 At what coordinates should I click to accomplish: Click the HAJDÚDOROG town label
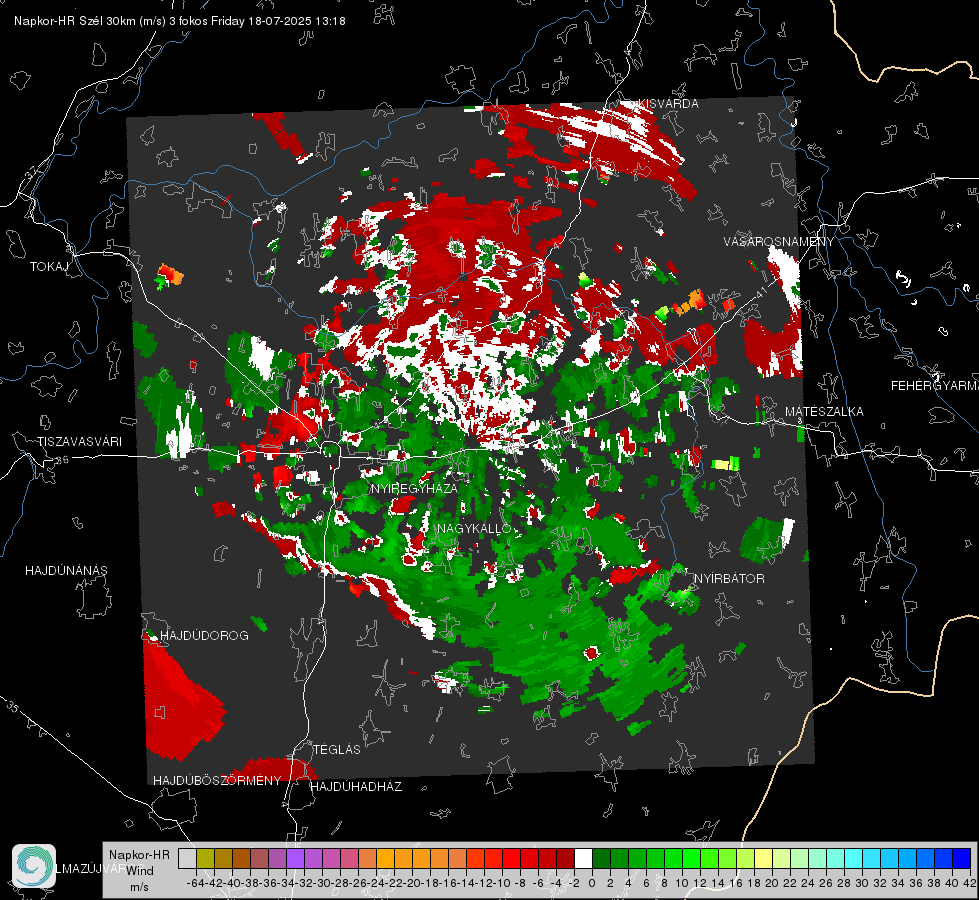pos(204,636)
